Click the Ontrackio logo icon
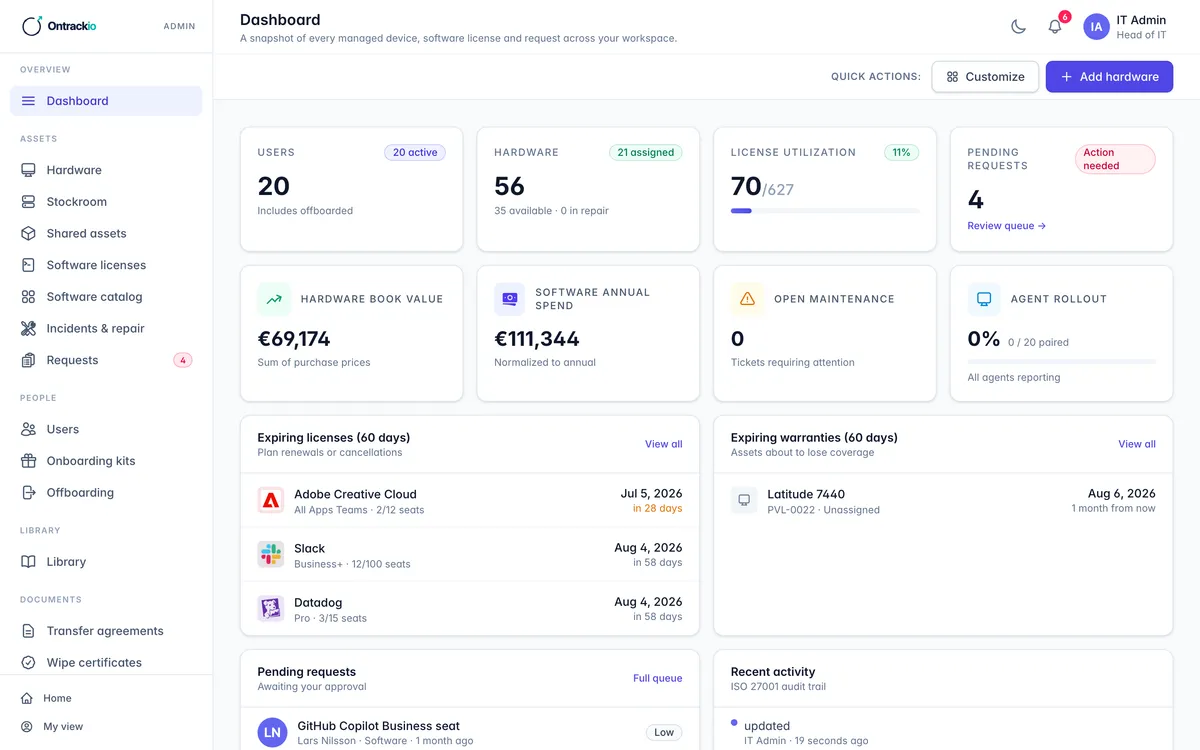This screenshot has width=1200, height=750. [32, 26]
